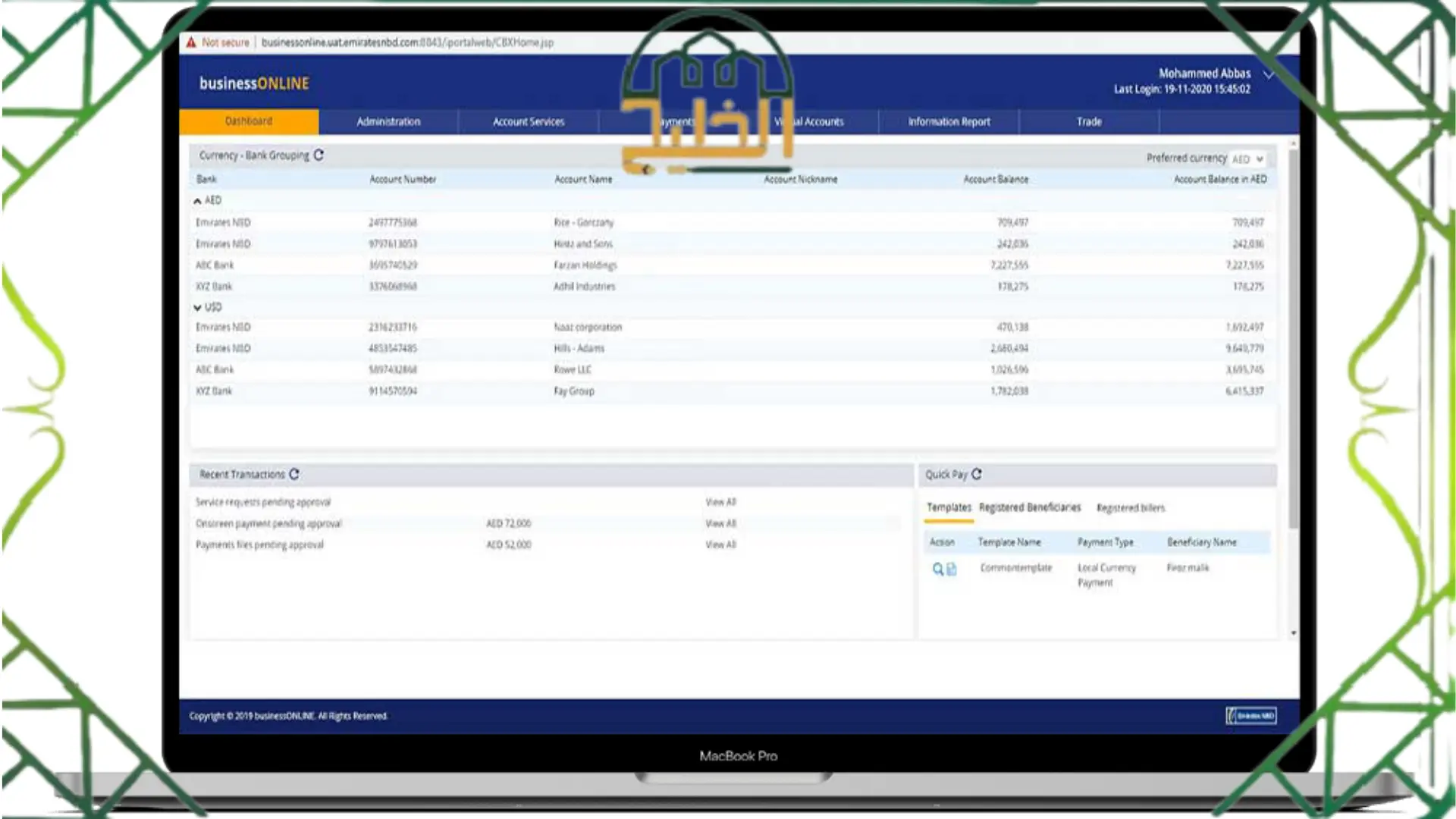Screen dimensions: 1456x819
Task: Click the 2,680,494 account balance
Action: click(x=1009, y=348)
